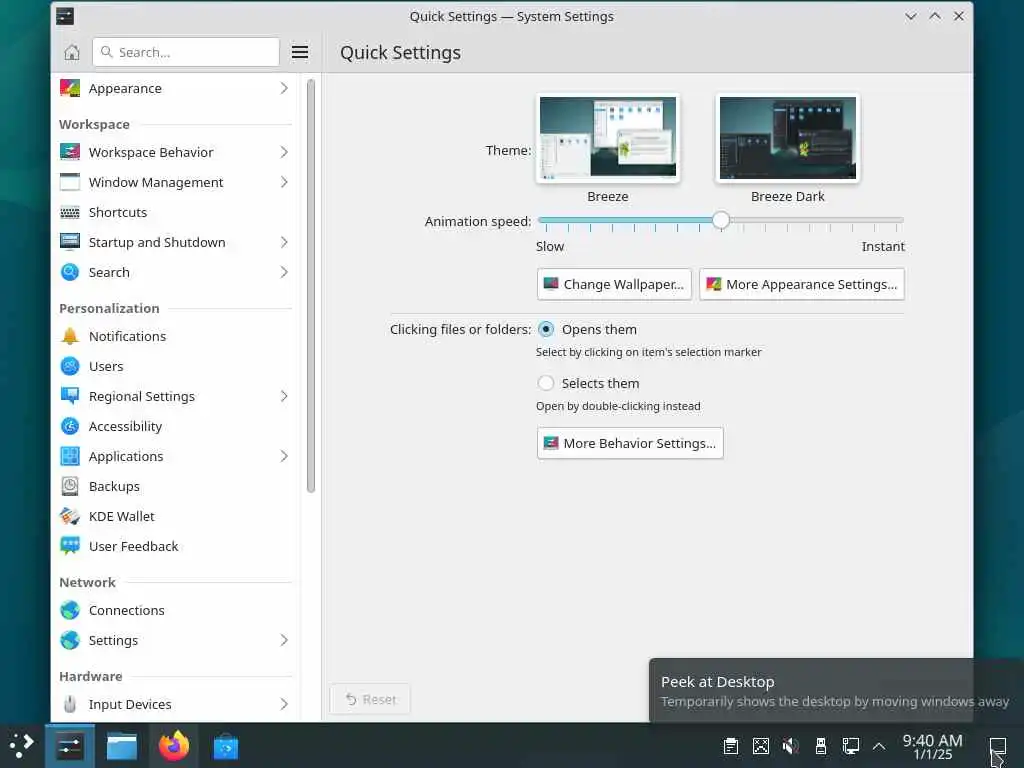
Task: Launch Firefox from the taskbar
Action: tap(174, 746)
